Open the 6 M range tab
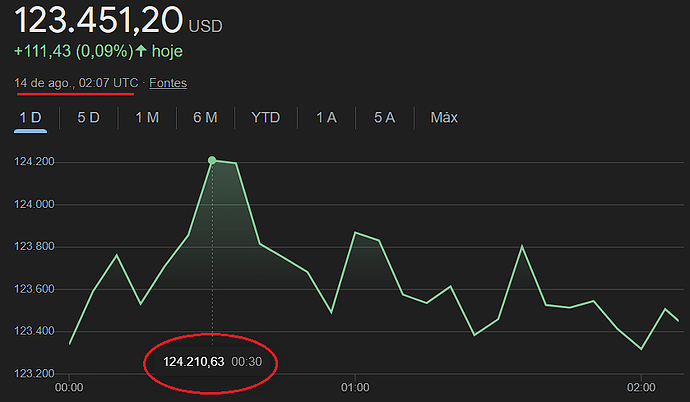This screenshot has width=690, height=402. point(205,118)
